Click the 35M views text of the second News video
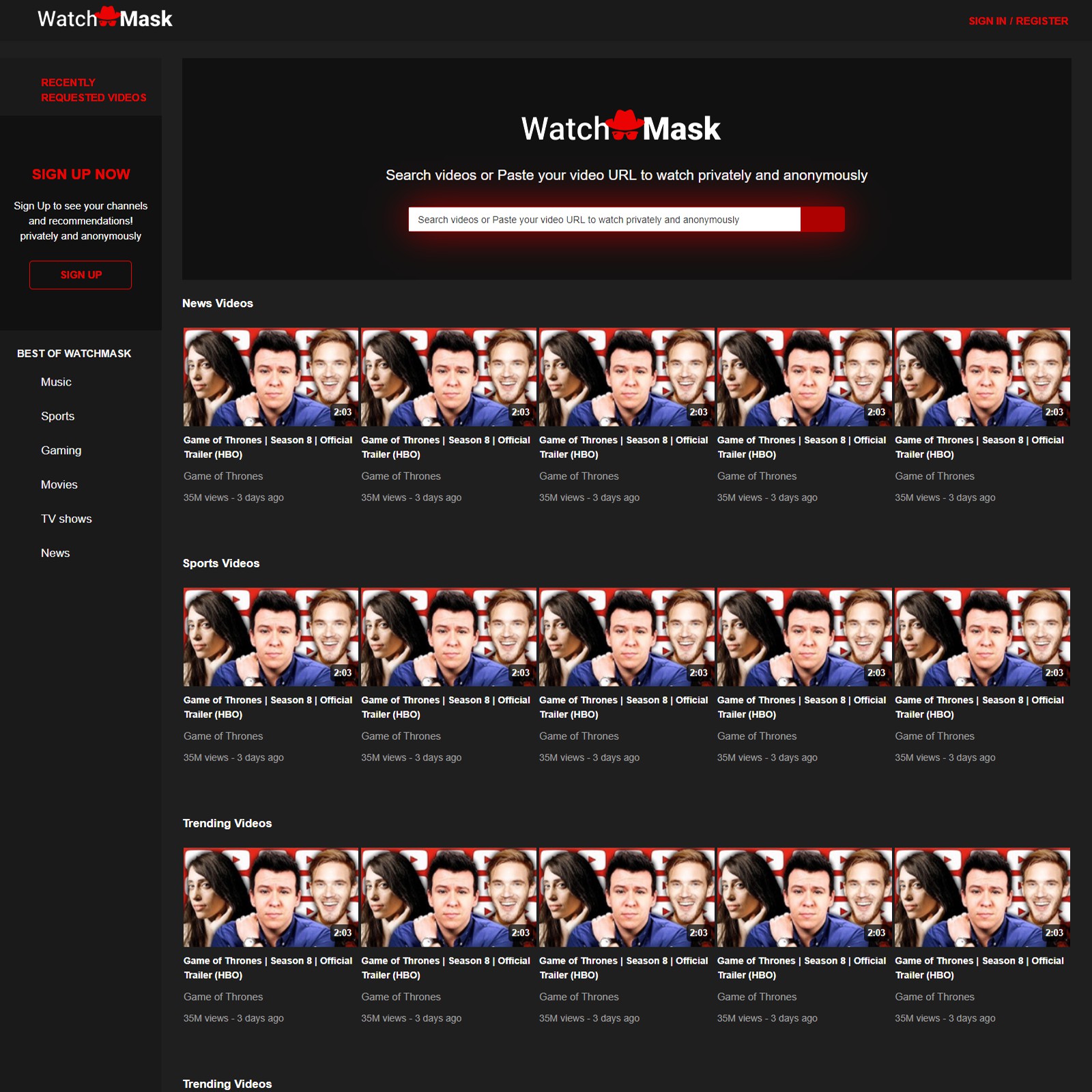Screen dimensions: 1092x1092 click(x=412, y=498)
